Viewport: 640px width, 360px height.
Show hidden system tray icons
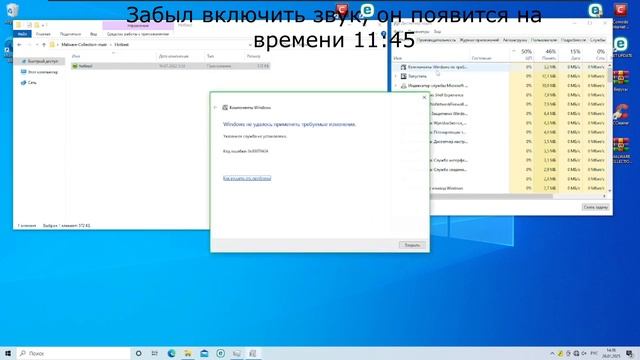click(x=552, y=353)
